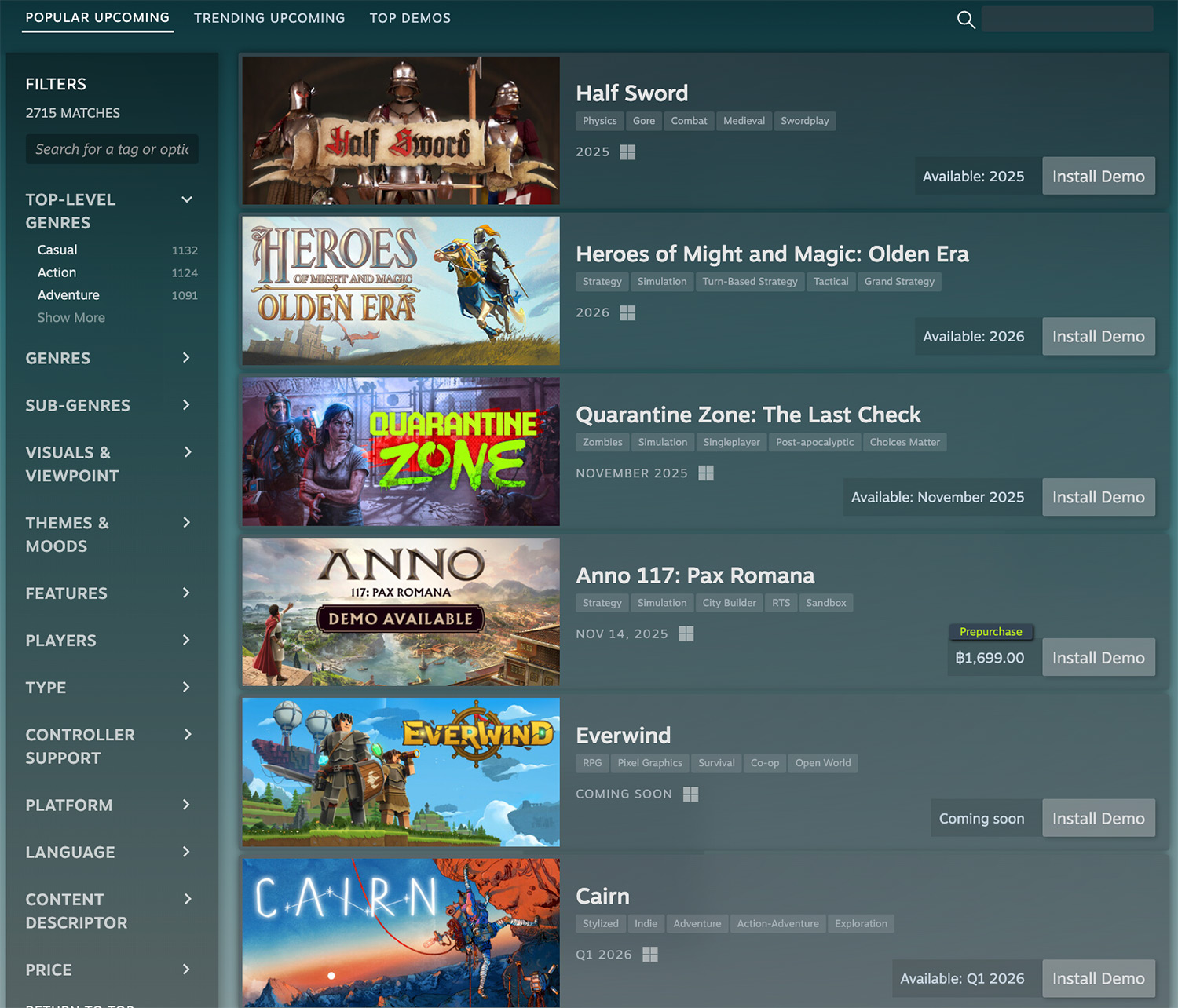Filter by Casual genre
Viewport: 1178px width, 1008px height.
click(57, 250)
